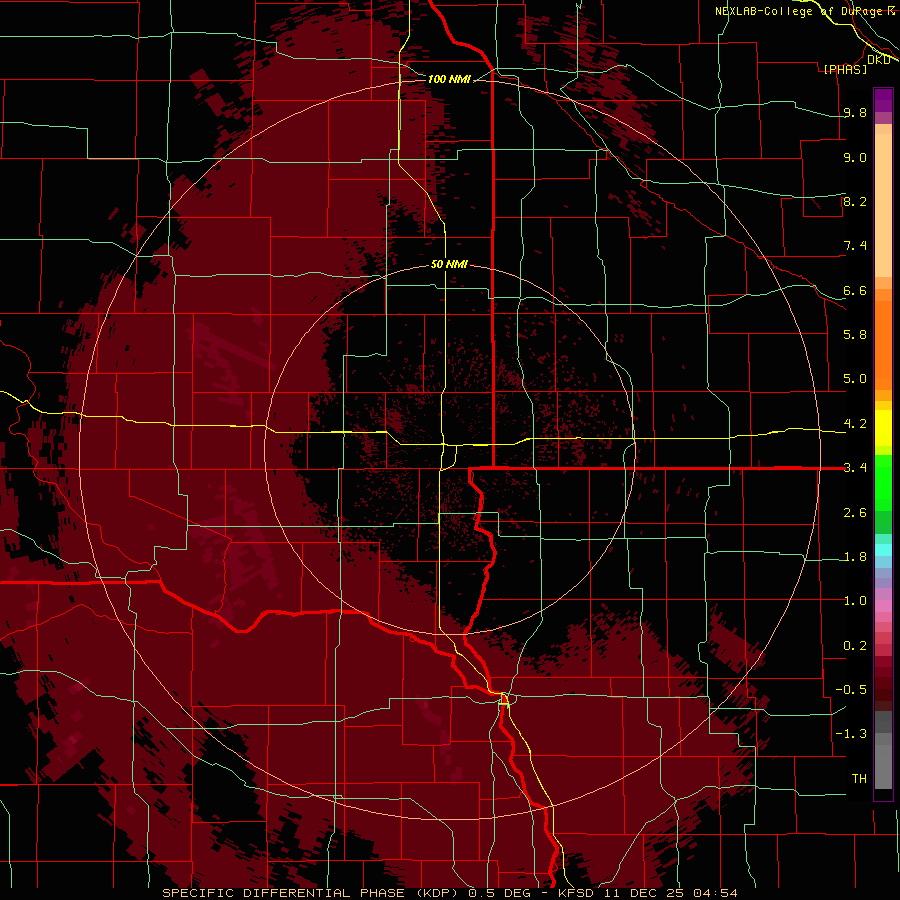Click the yellow segment of the color bar
This screenshot has height=900, width=900.
coord(883,428)
